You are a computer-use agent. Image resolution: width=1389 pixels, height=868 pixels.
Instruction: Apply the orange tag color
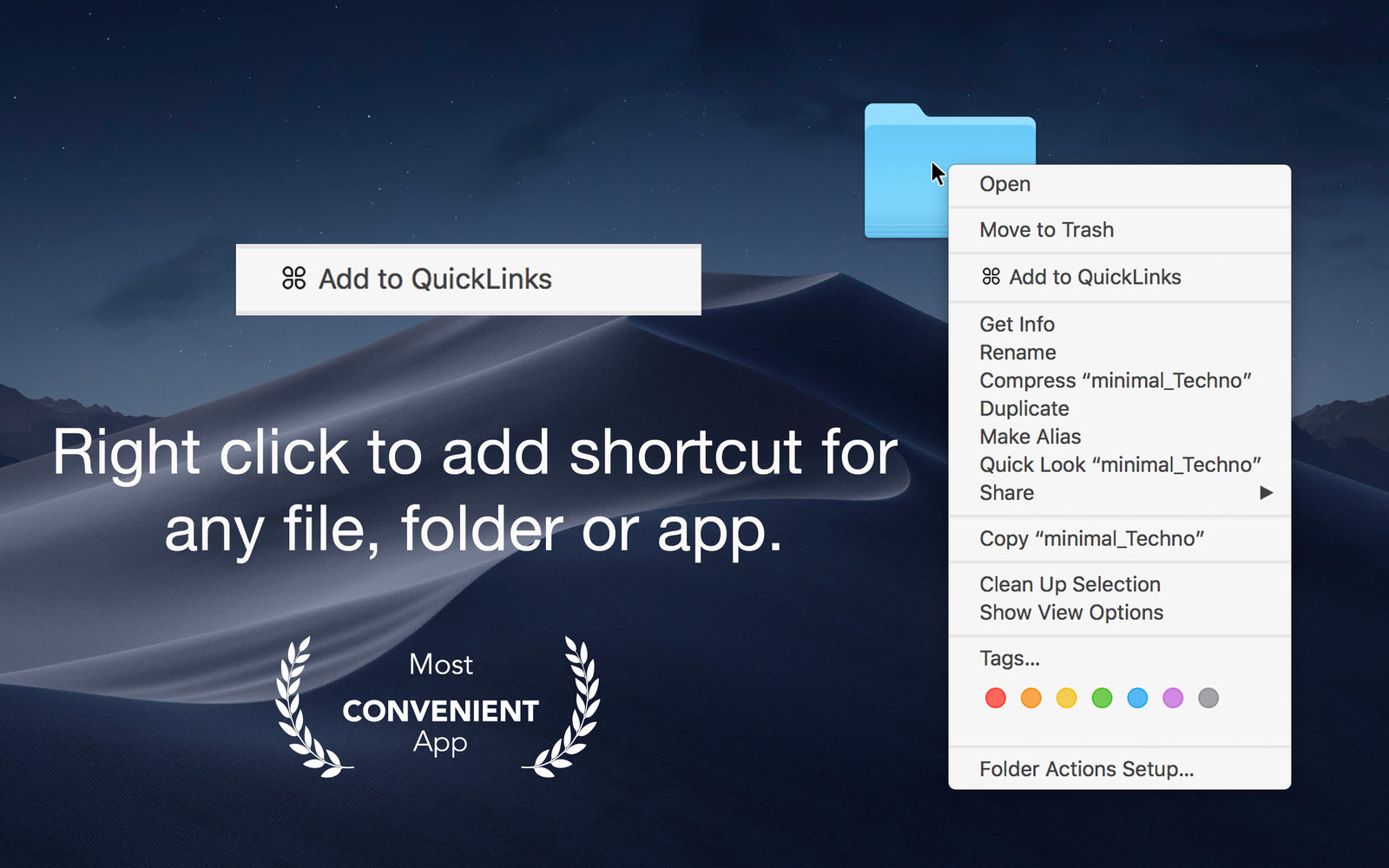[1031, 698]
